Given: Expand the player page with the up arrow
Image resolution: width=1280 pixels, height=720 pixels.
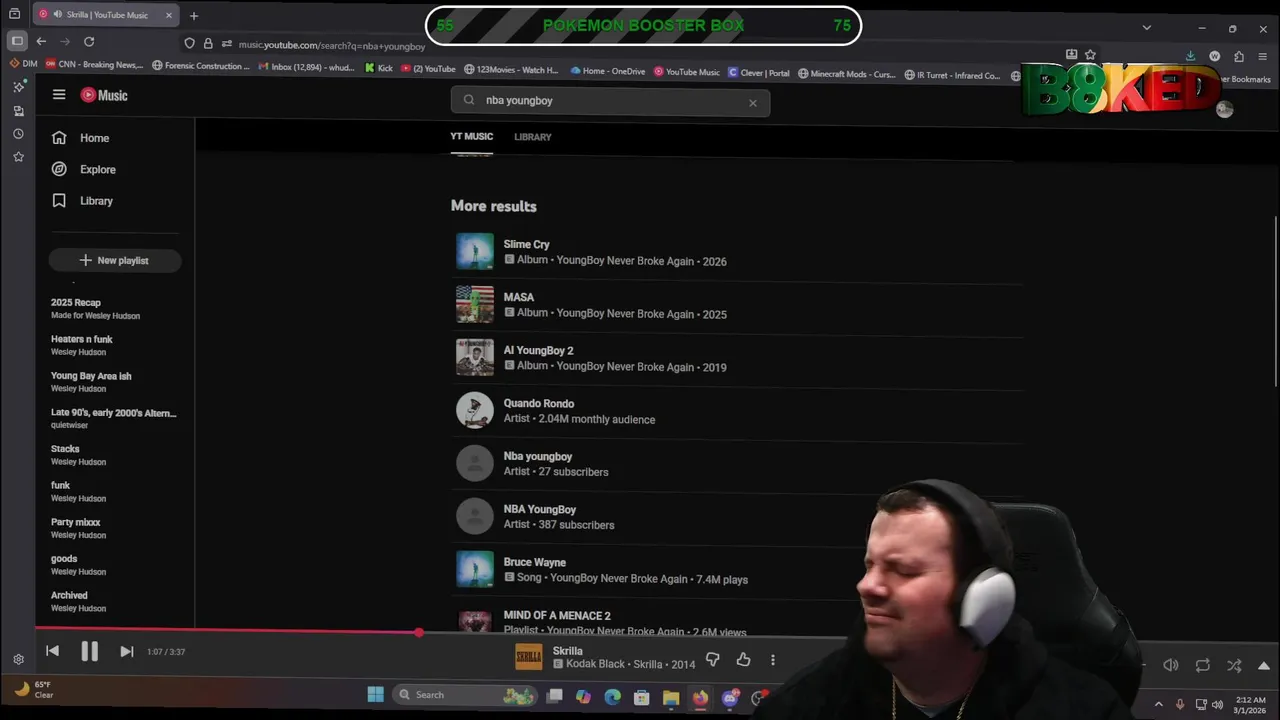Looking at the screenshot, I should pyautogui.click(x=1263, y=666).
